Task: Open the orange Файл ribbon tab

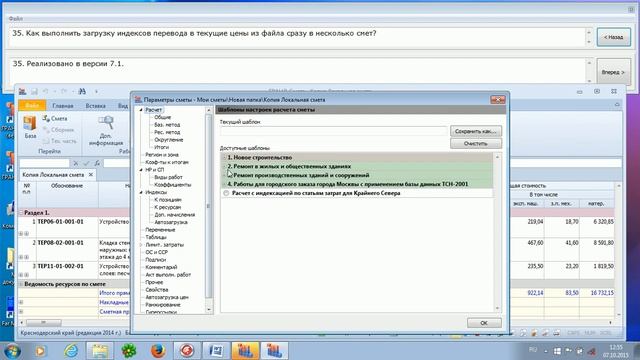Action: click(32, 106)
